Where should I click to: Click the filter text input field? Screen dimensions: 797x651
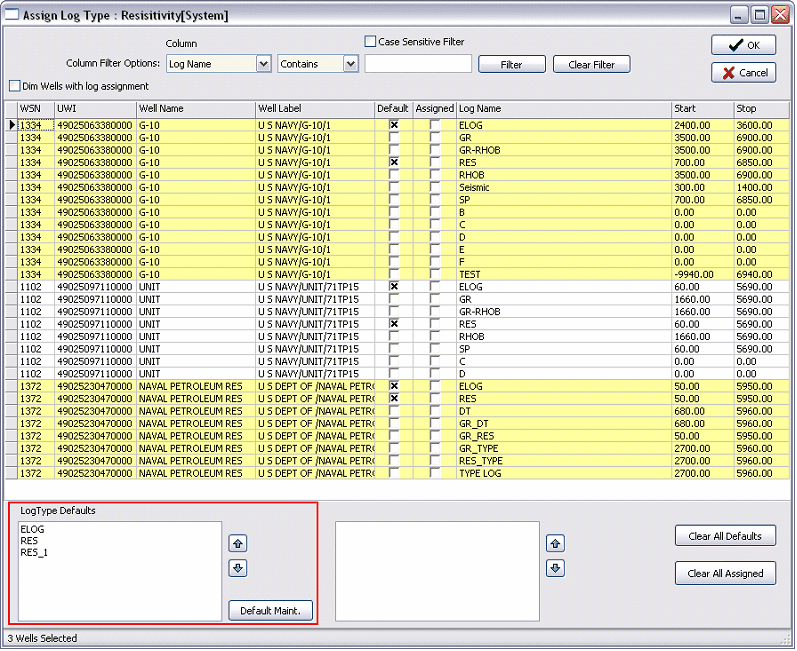[x=418, y=64]
